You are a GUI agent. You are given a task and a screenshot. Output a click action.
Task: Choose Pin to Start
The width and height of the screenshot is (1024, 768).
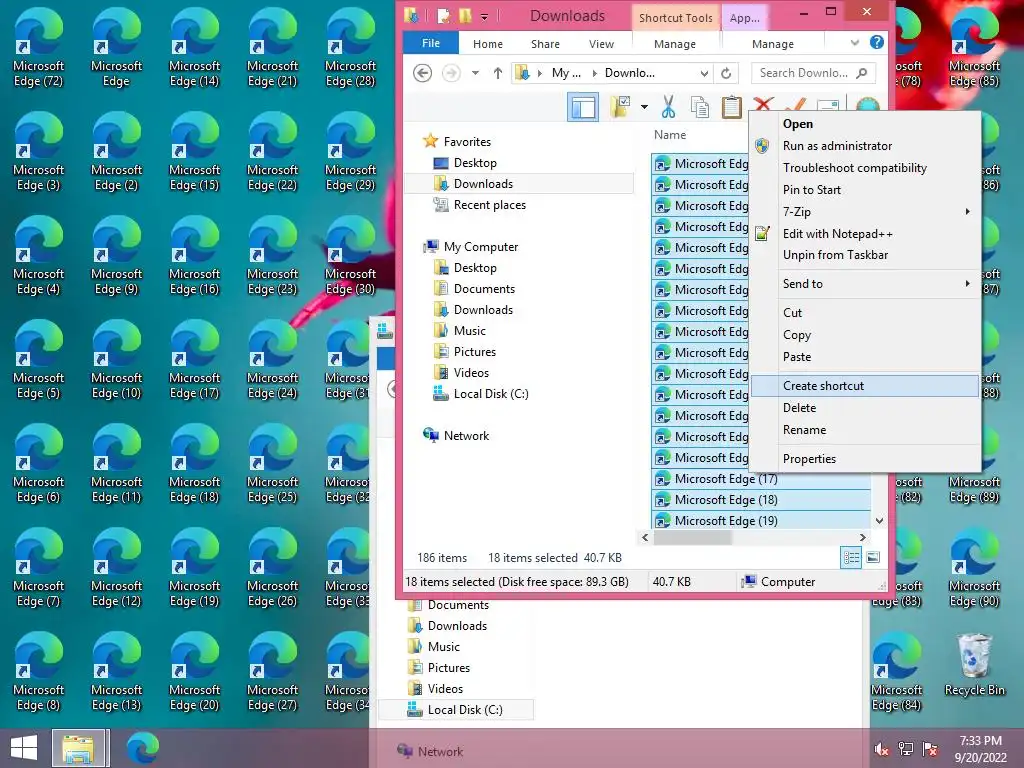coord(865,189)
